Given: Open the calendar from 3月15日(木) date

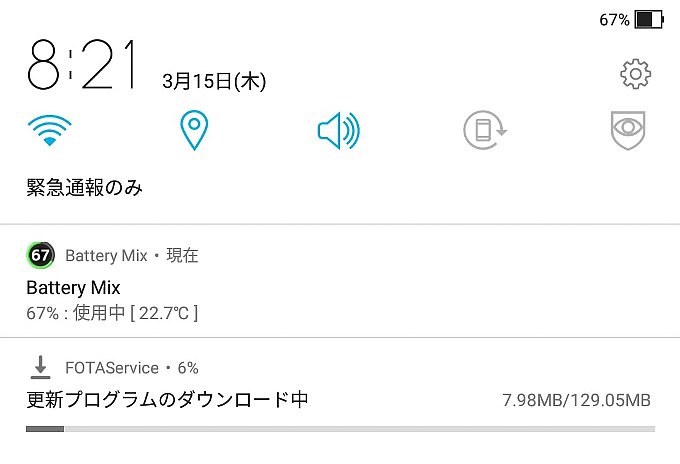Looking at the screenshot, I should point(214,81).
